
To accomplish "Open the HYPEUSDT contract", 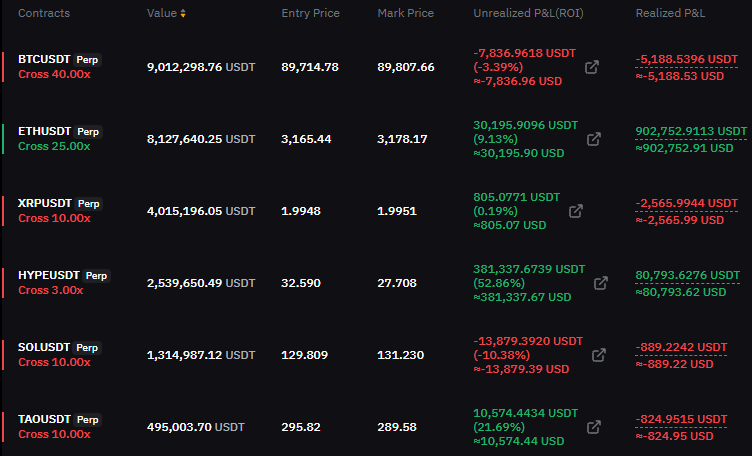I will pyautogui.click(x=48, y=275).
